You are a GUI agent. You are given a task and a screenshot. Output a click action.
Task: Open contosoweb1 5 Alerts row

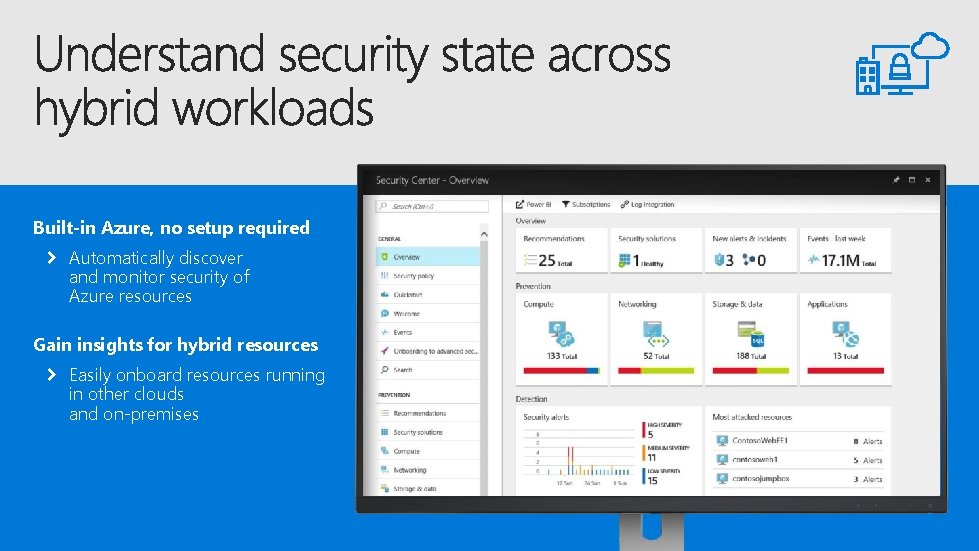[x=799, y=459]
